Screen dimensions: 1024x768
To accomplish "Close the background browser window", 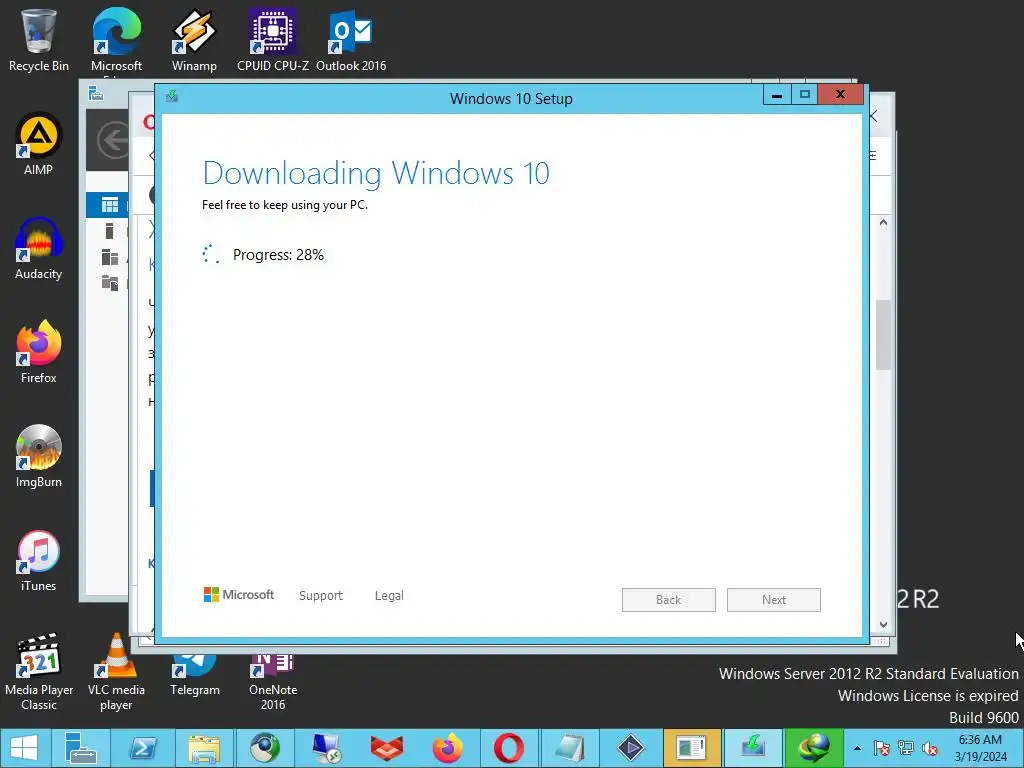I will (x=874, y=116).
